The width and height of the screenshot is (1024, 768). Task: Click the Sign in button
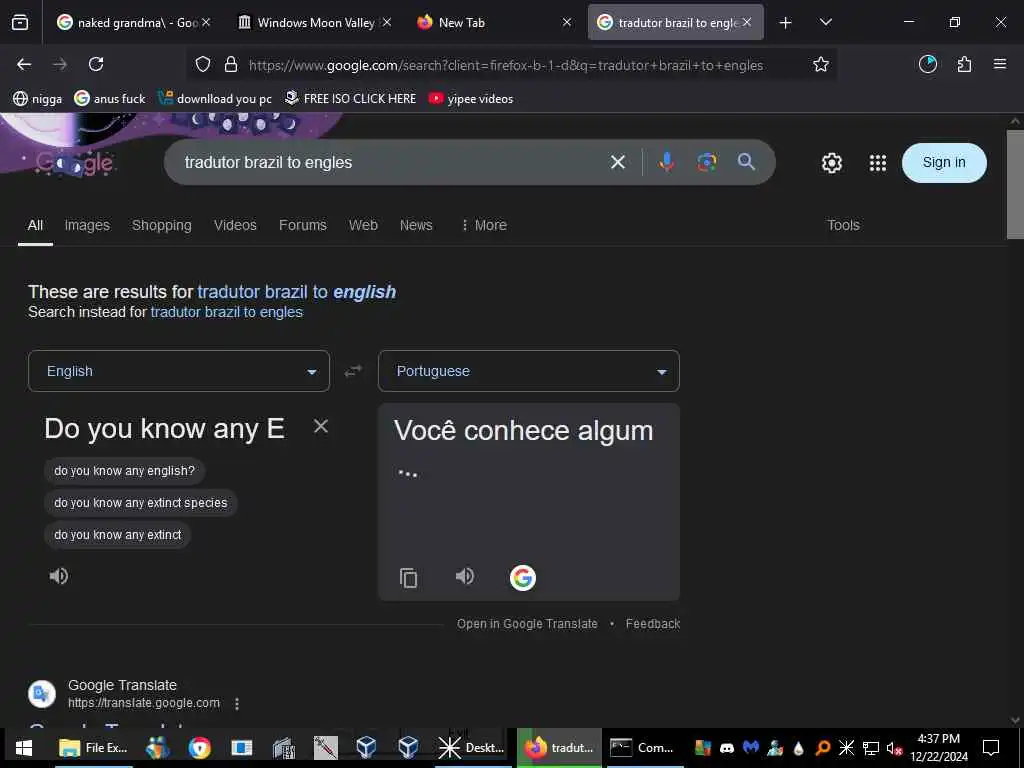944,163
